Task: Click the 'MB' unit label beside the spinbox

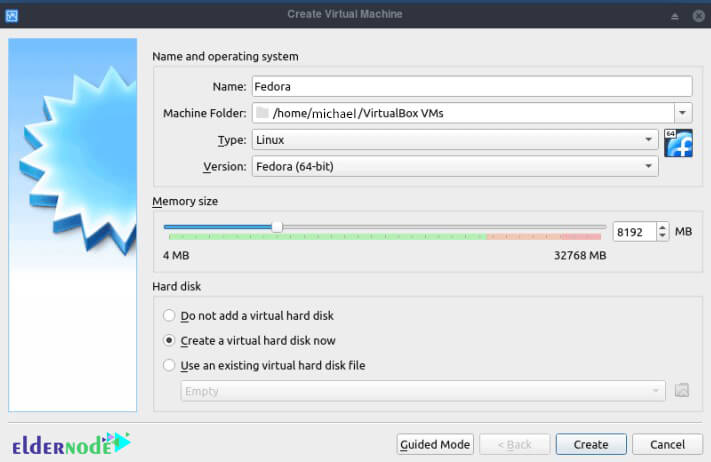Action: [683, 232]
